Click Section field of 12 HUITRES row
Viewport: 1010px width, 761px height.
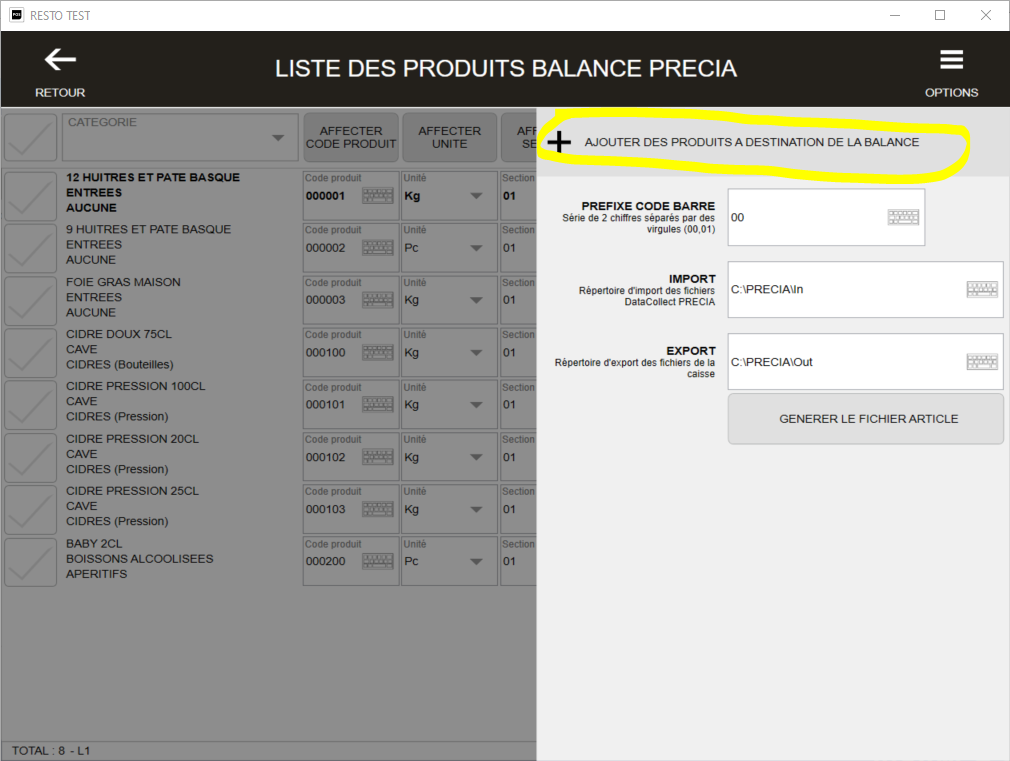pos(518,196)
